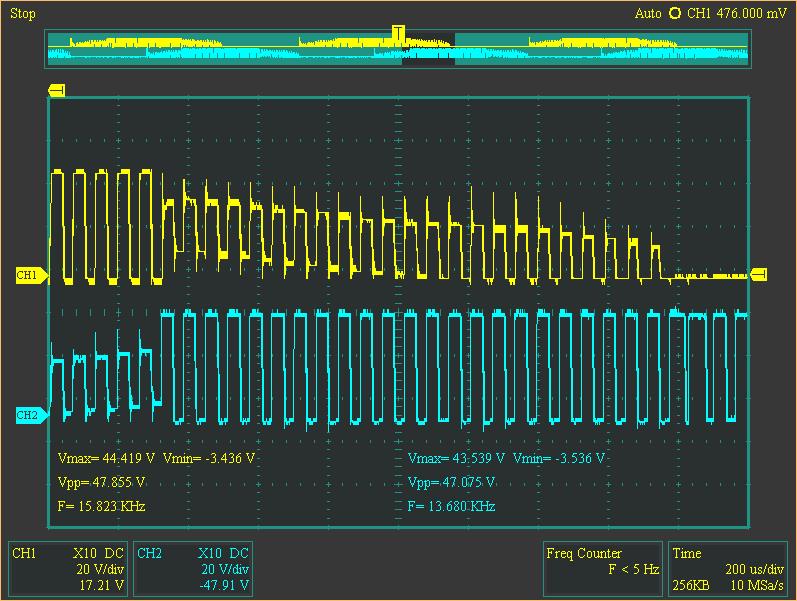Open the CH2 channel settings panel
This screenshot has height=601, width=797.
(192, 569)
